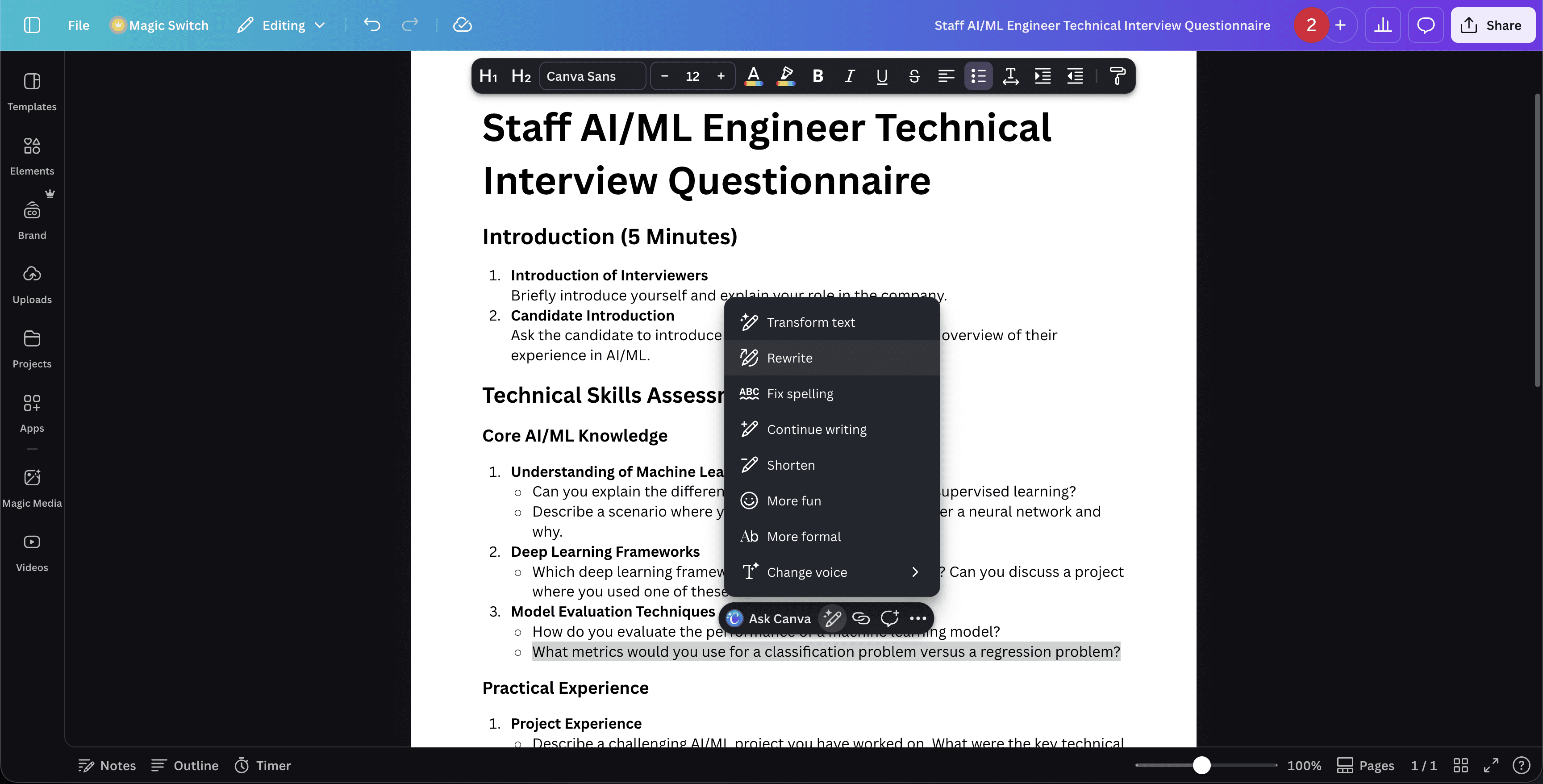Click the copy style paint roller icon
Image resolution: width=1543 pixels, height=784 pixels.
[1117, 76]
